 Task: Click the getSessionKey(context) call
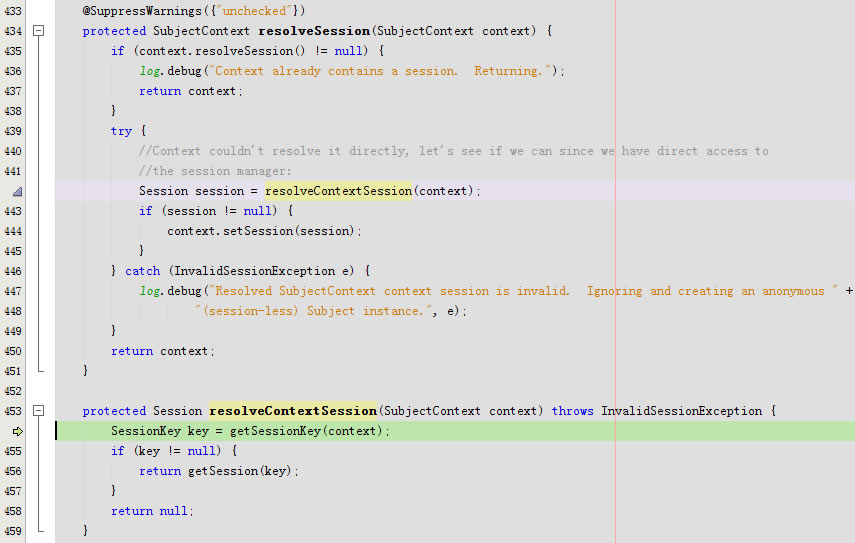pos(306,431)
